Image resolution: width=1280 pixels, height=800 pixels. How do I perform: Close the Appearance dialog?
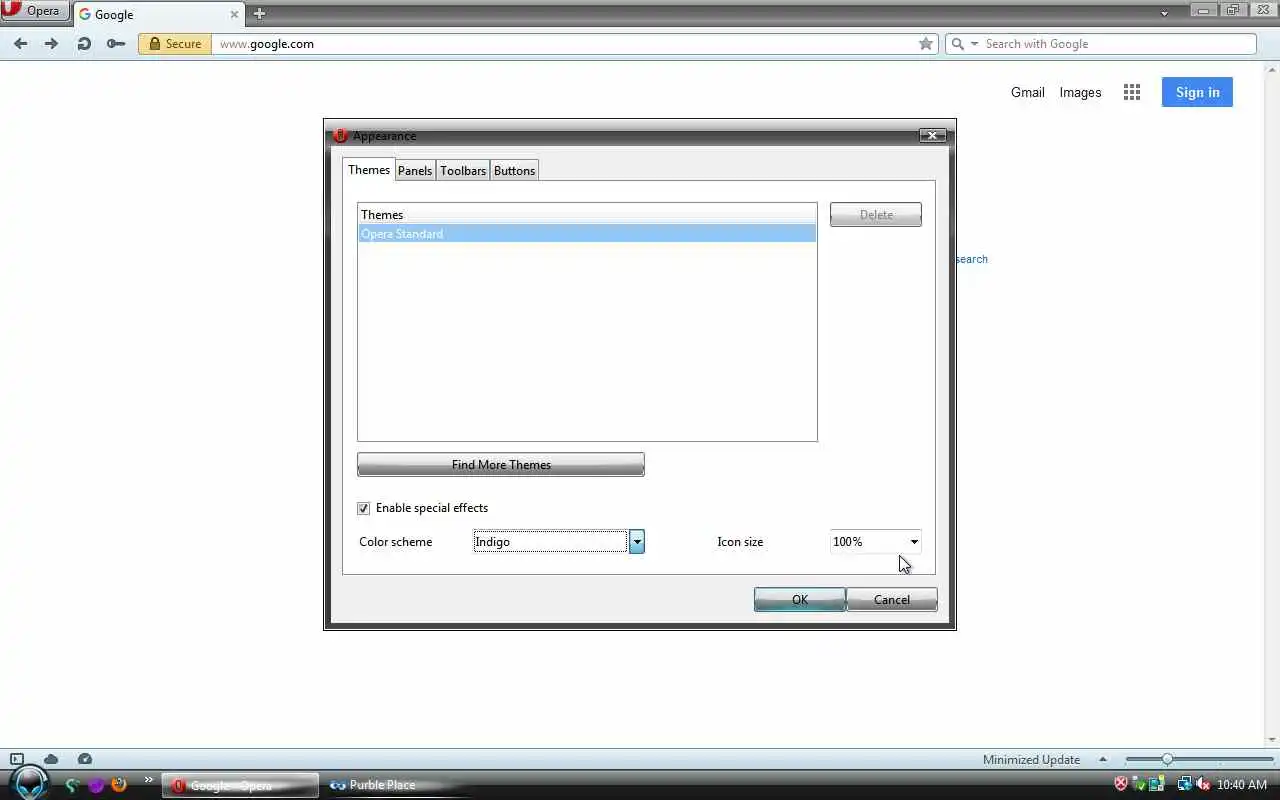(932, 135)
